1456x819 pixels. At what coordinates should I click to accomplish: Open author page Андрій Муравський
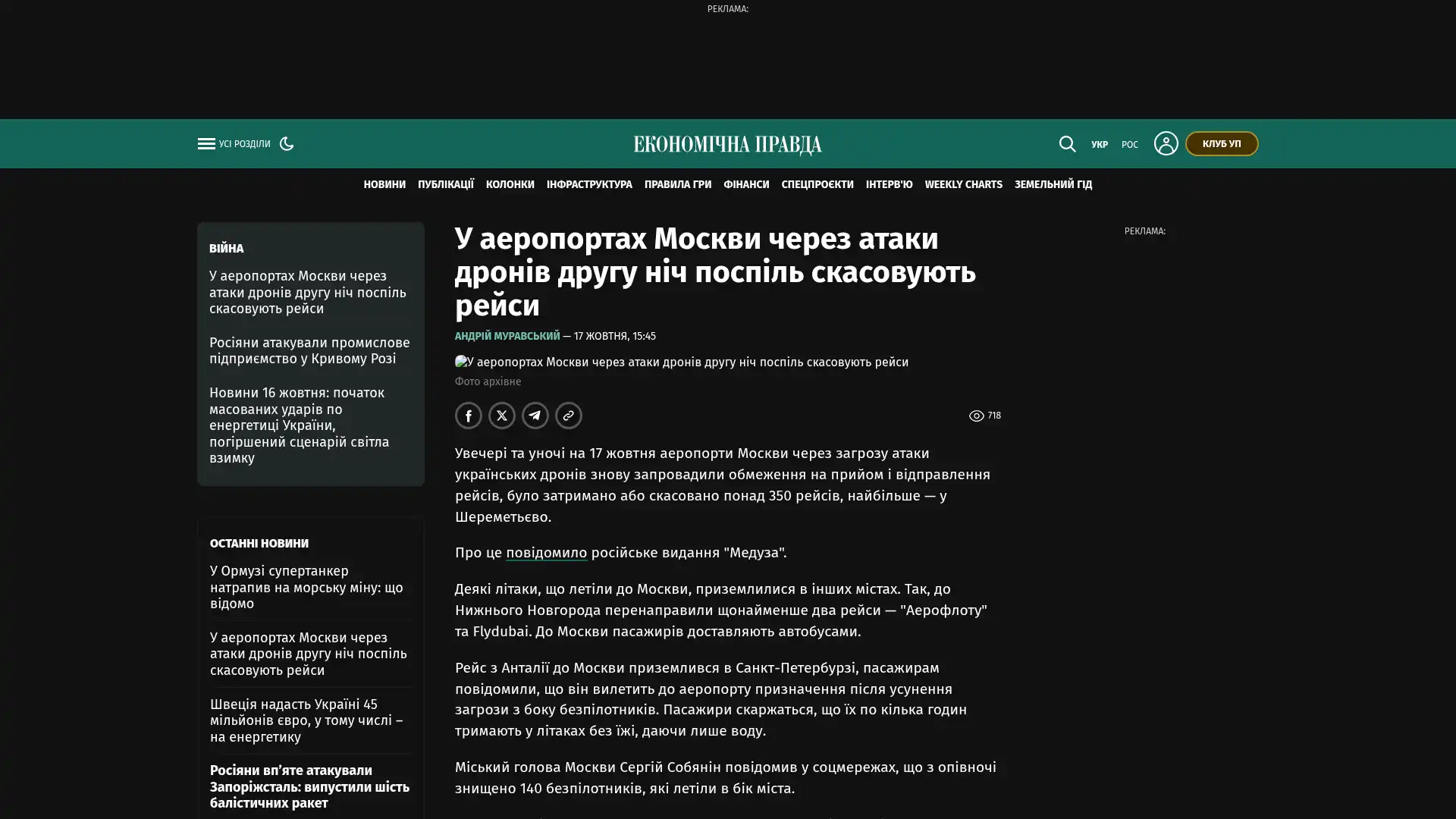coord(507,336)
